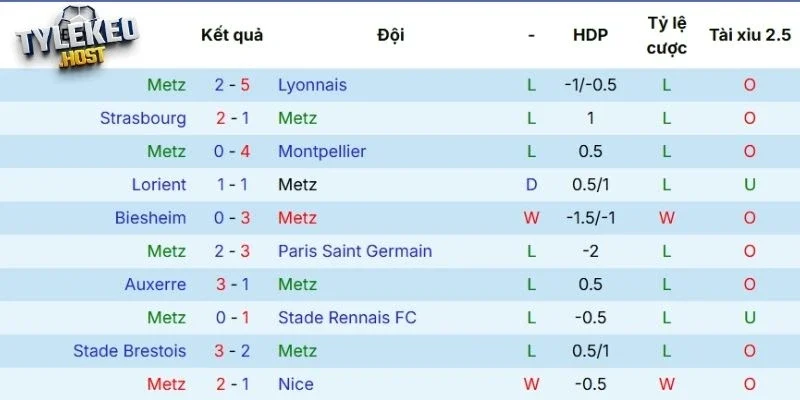Click the TYLEKEO.HOST logo
Image resolution: width=800 pixels, height=400 pixels.
coord(77,39)
